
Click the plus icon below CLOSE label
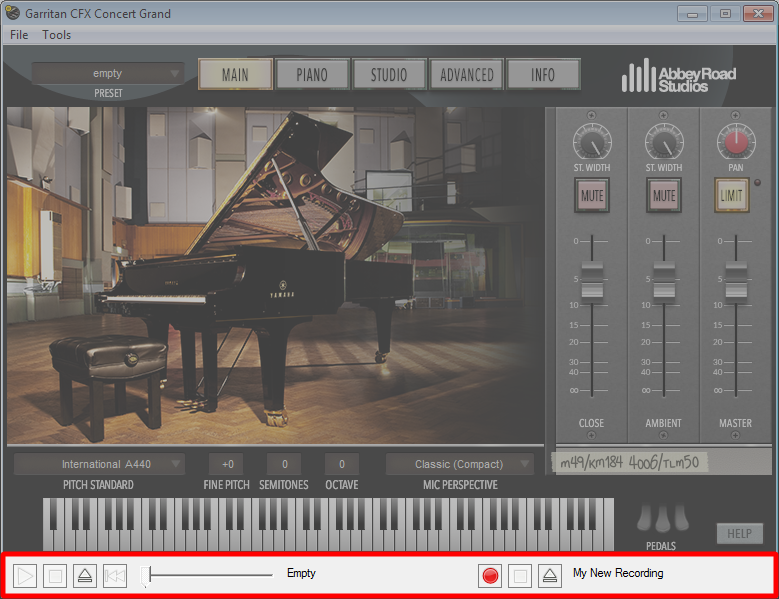click(x=591, y=436)
